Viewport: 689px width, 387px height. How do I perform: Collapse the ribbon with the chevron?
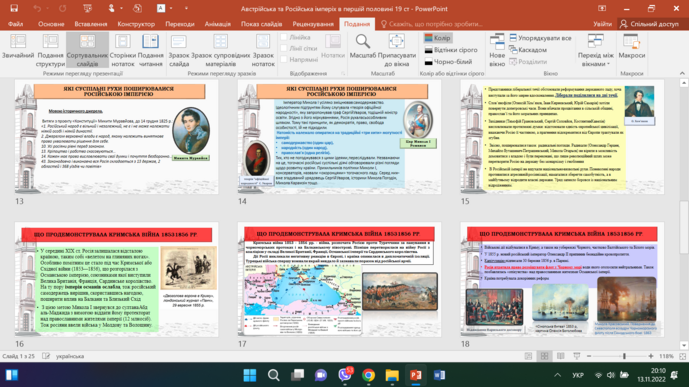point(682,73)
